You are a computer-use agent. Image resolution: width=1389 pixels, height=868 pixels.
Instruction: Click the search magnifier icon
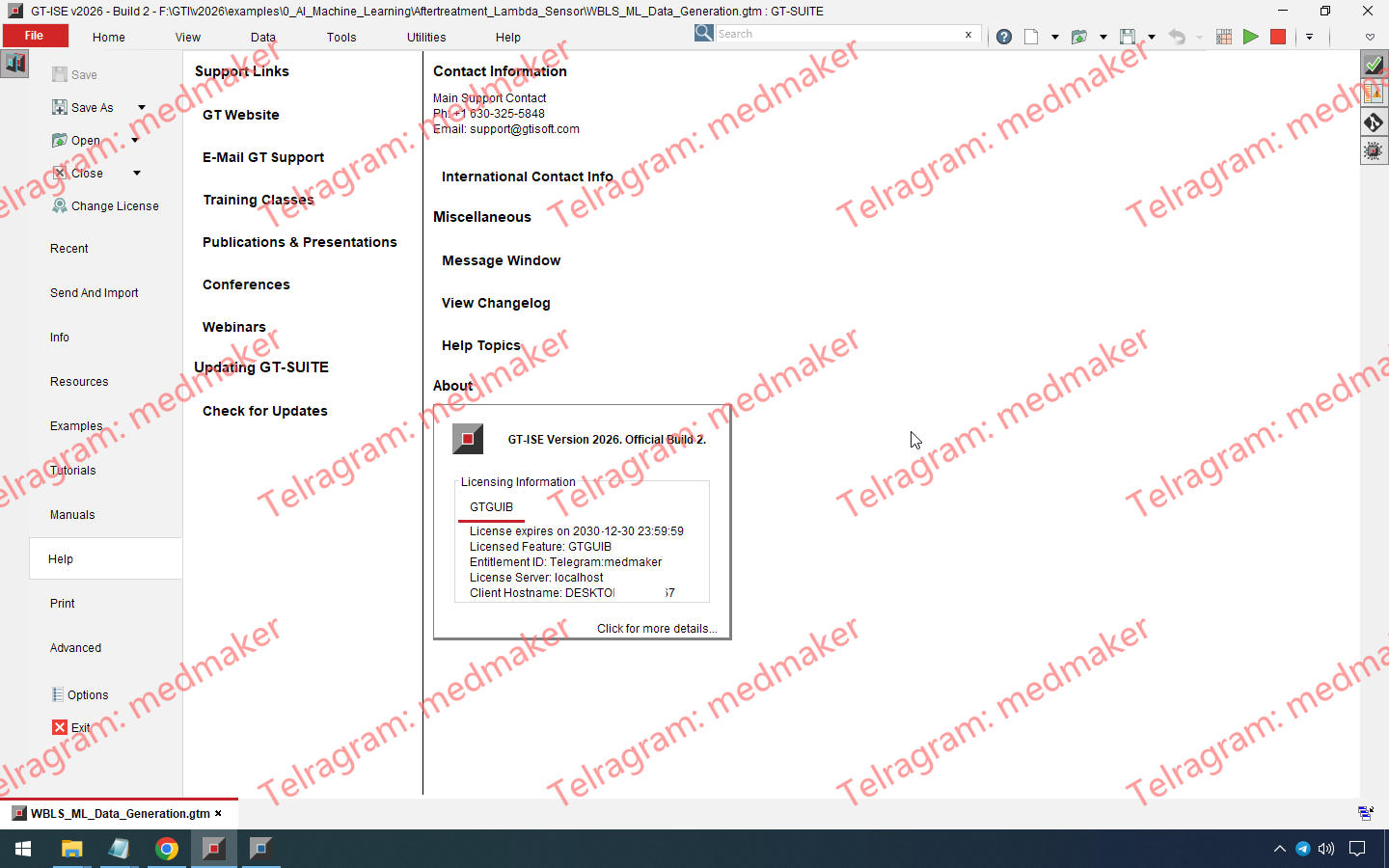[x=704, y=33]
